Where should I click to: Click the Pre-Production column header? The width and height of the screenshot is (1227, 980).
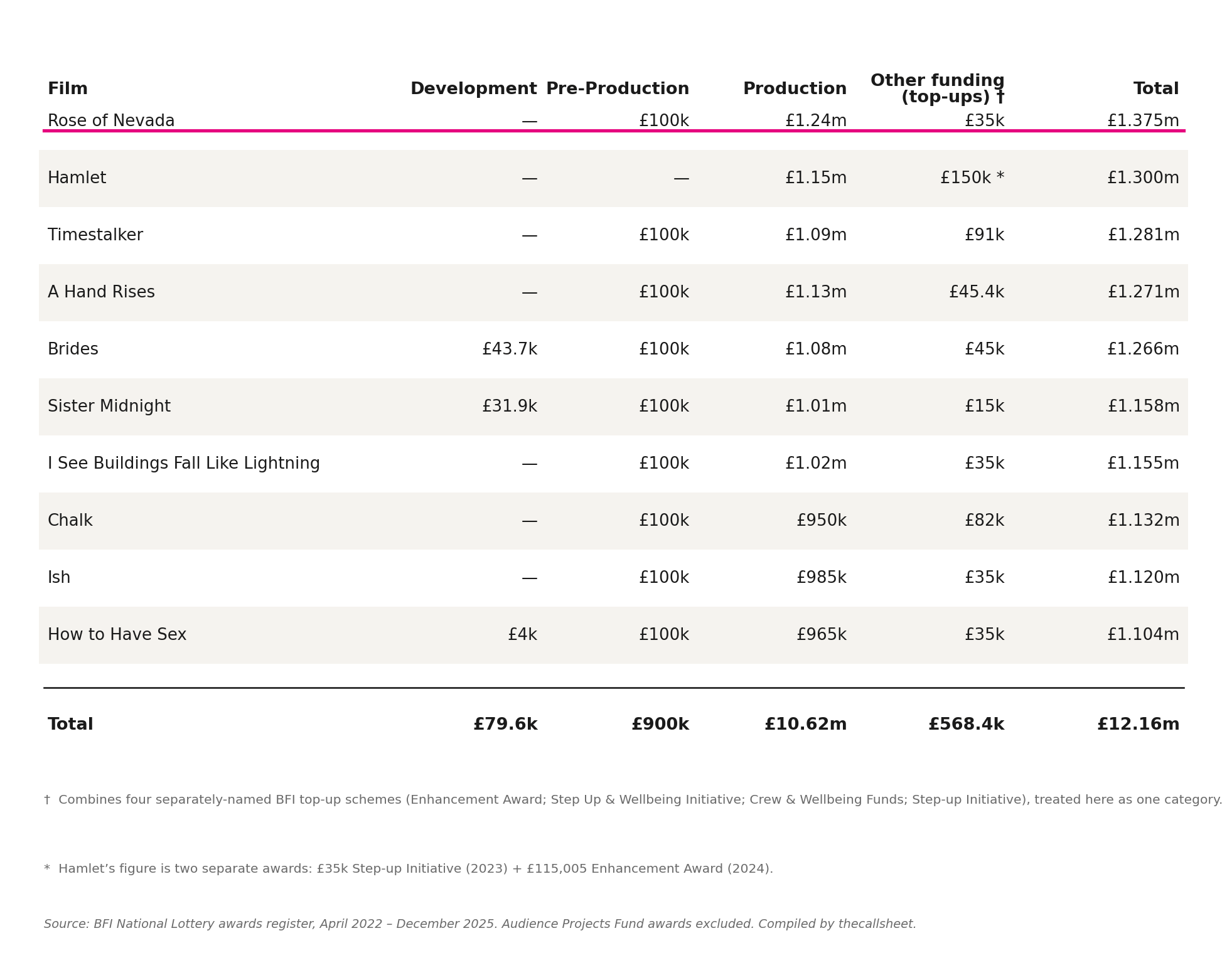pyautogui.click(x=618, y=89)
